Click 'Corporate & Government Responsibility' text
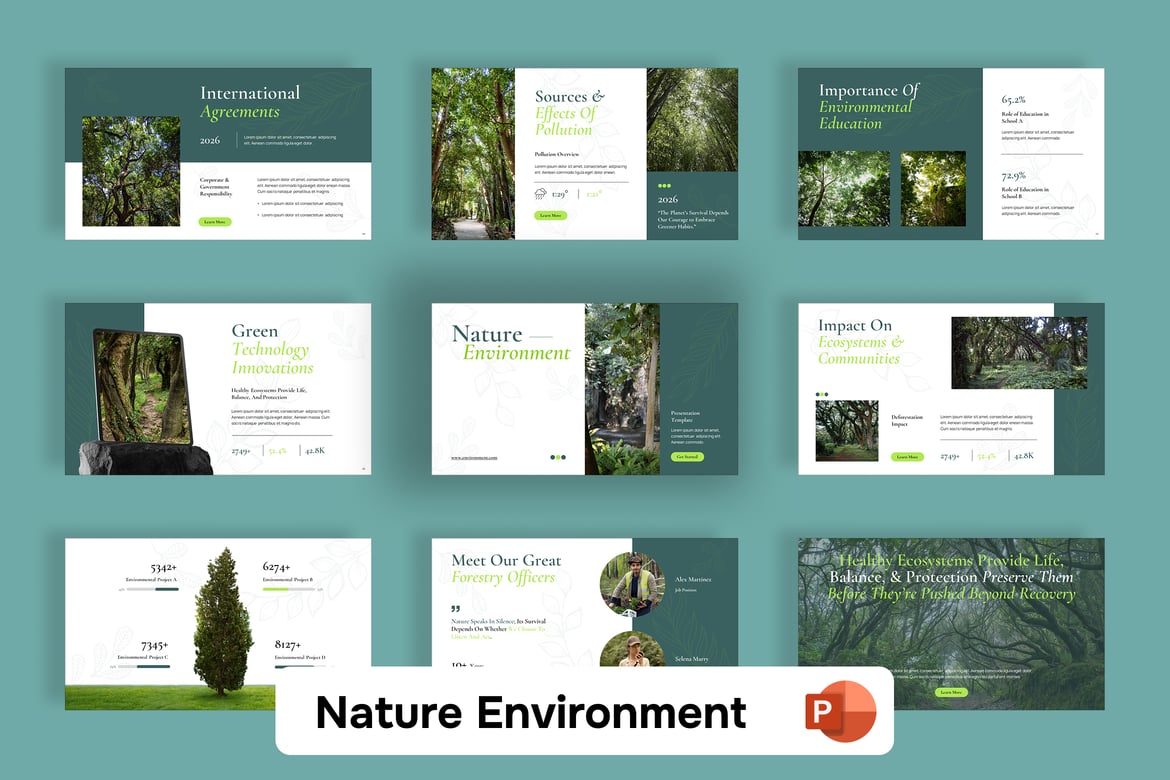This screenshot has height=780, width=1170. click(x=216, y=187)
